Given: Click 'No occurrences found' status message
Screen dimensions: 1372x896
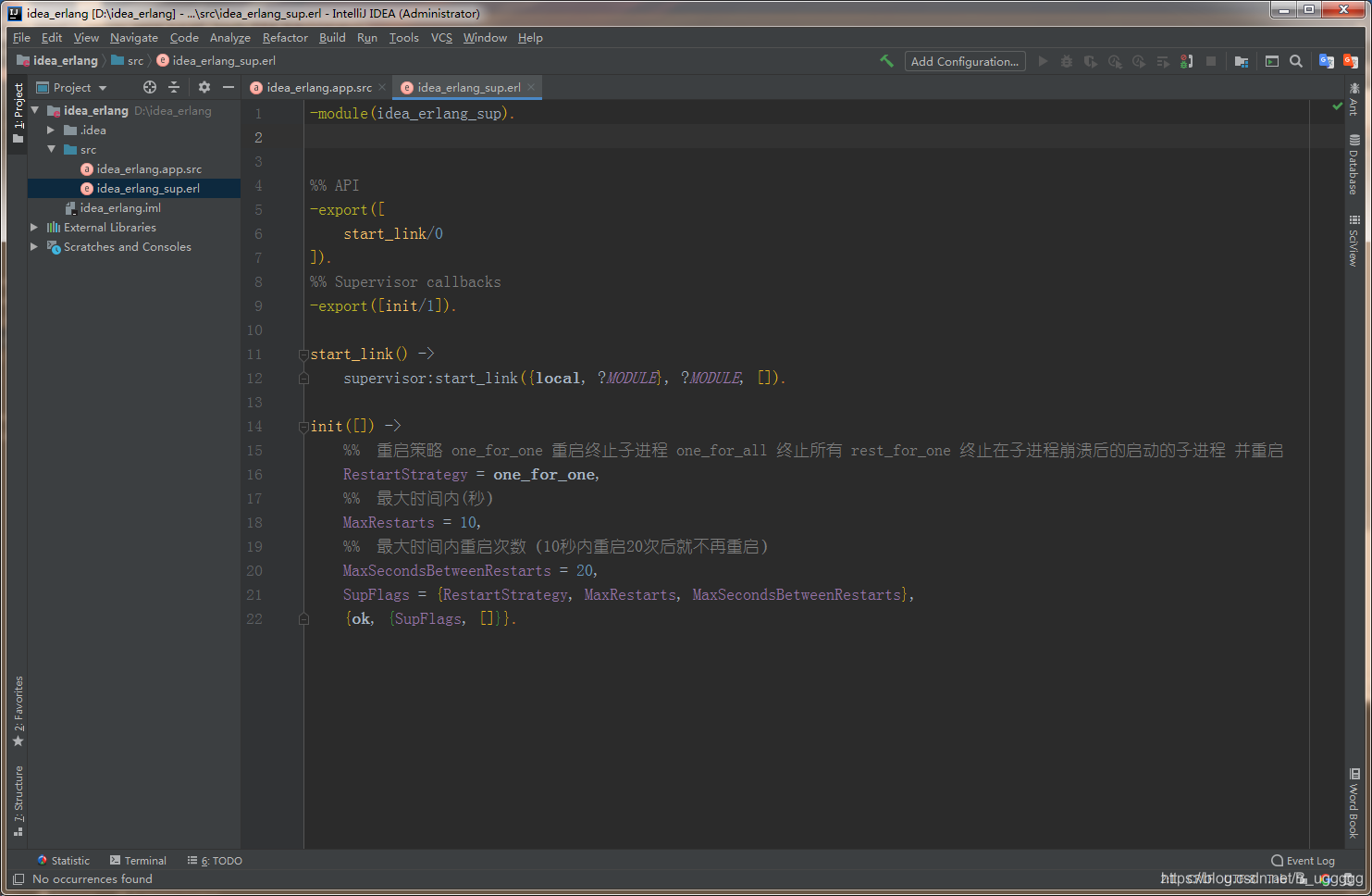Looking at the screenshot, I should point(93,878).
